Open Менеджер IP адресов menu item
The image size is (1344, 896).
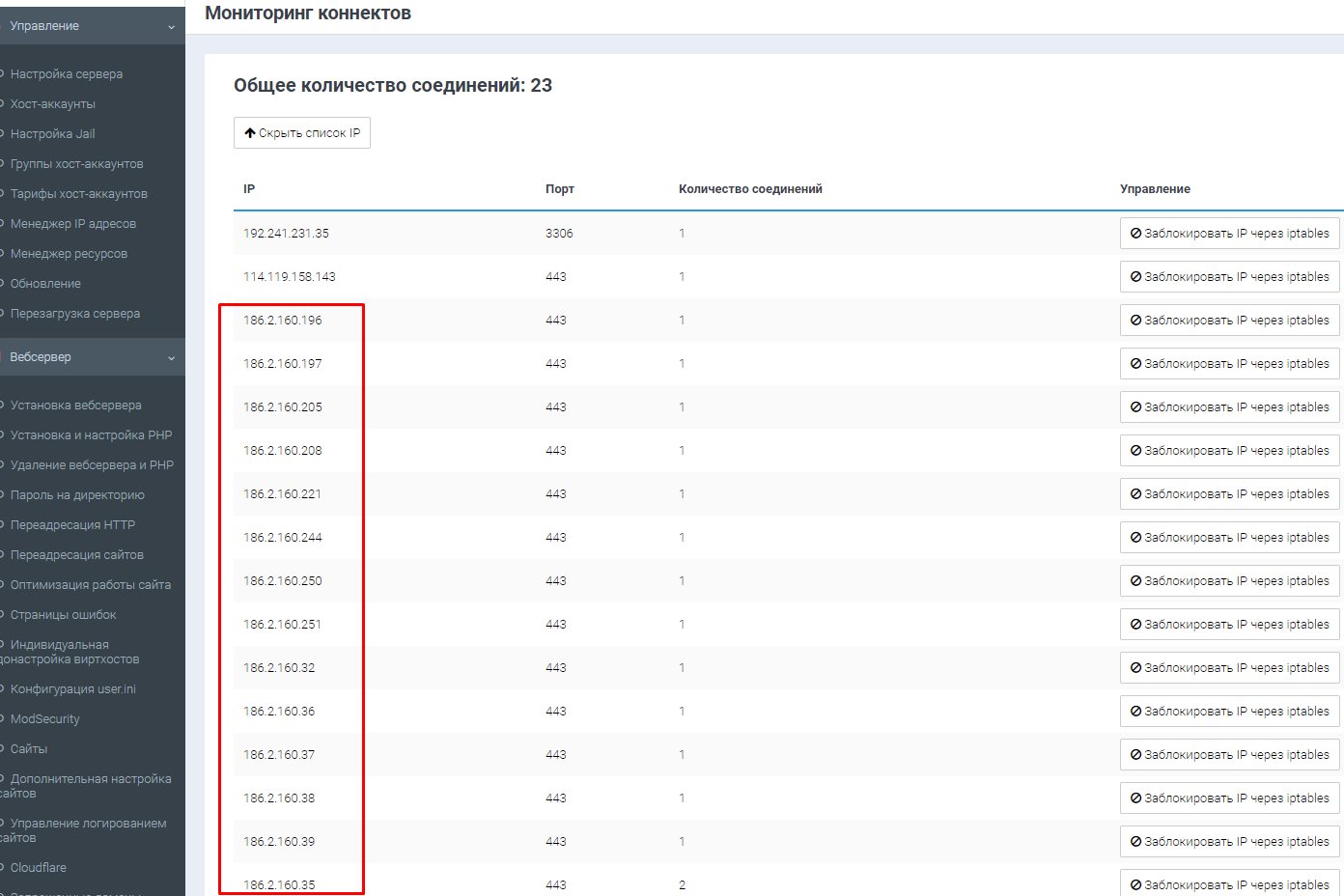(x=73, y=224)
